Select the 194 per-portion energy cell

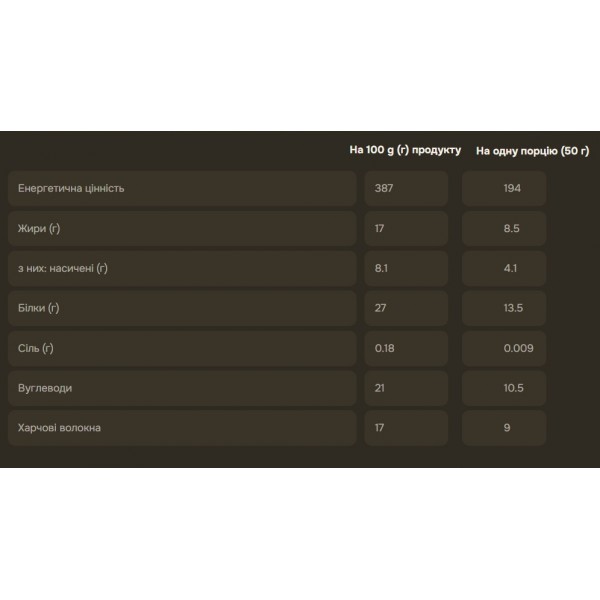[x=504, y=188]
